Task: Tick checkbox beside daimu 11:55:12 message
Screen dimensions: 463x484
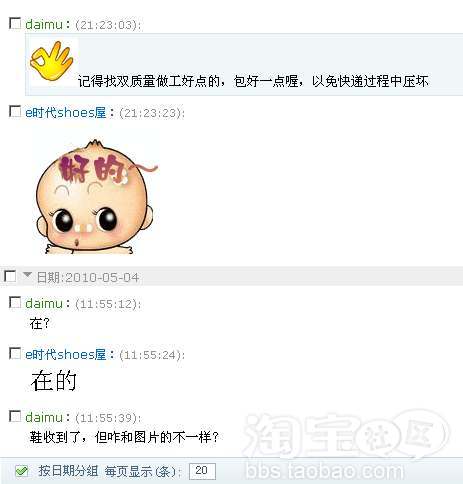Action: pyautogui.click(x=15, y=303)
